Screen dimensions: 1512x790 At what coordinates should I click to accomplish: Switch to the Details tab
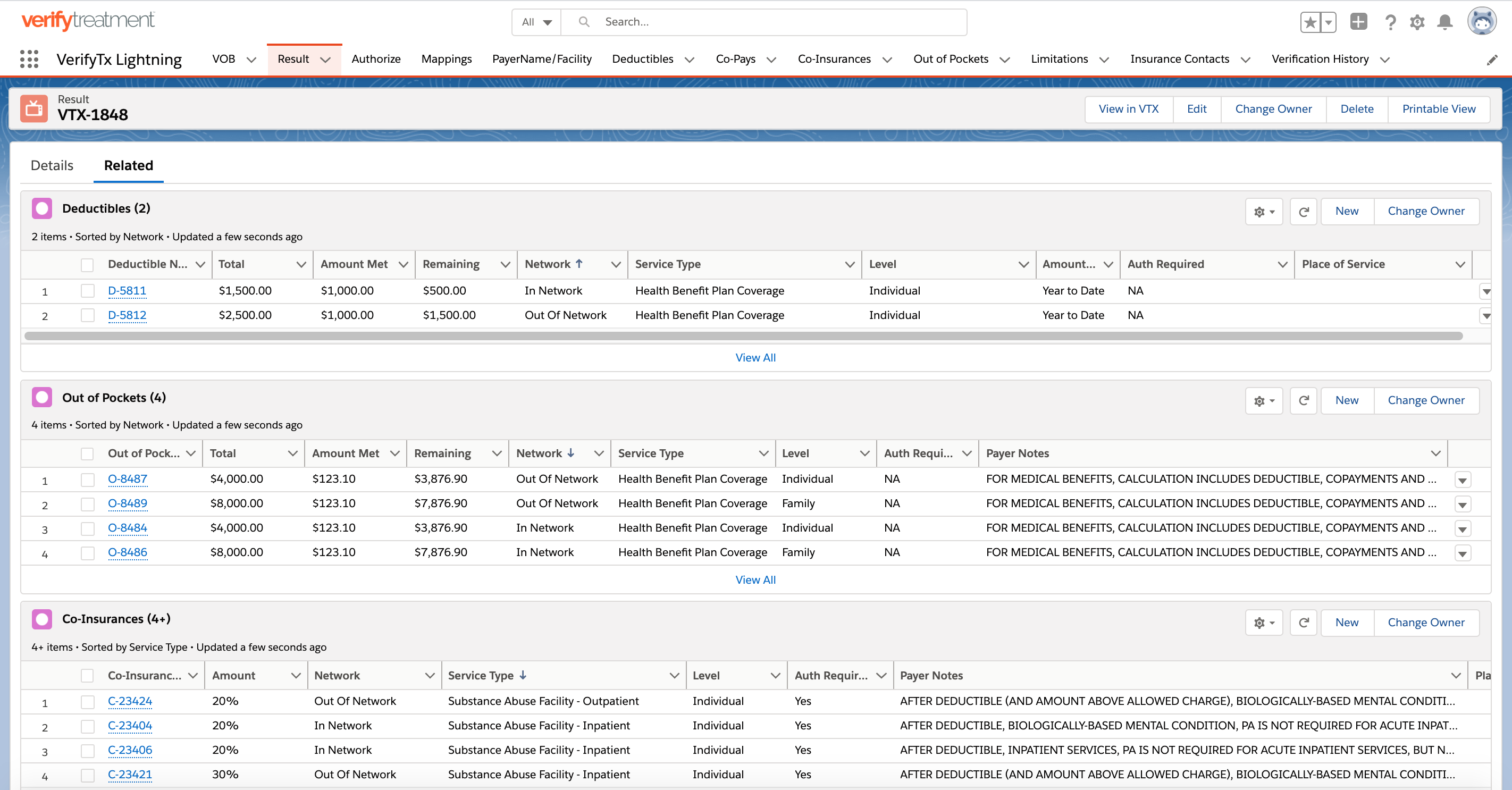(52, 165)
